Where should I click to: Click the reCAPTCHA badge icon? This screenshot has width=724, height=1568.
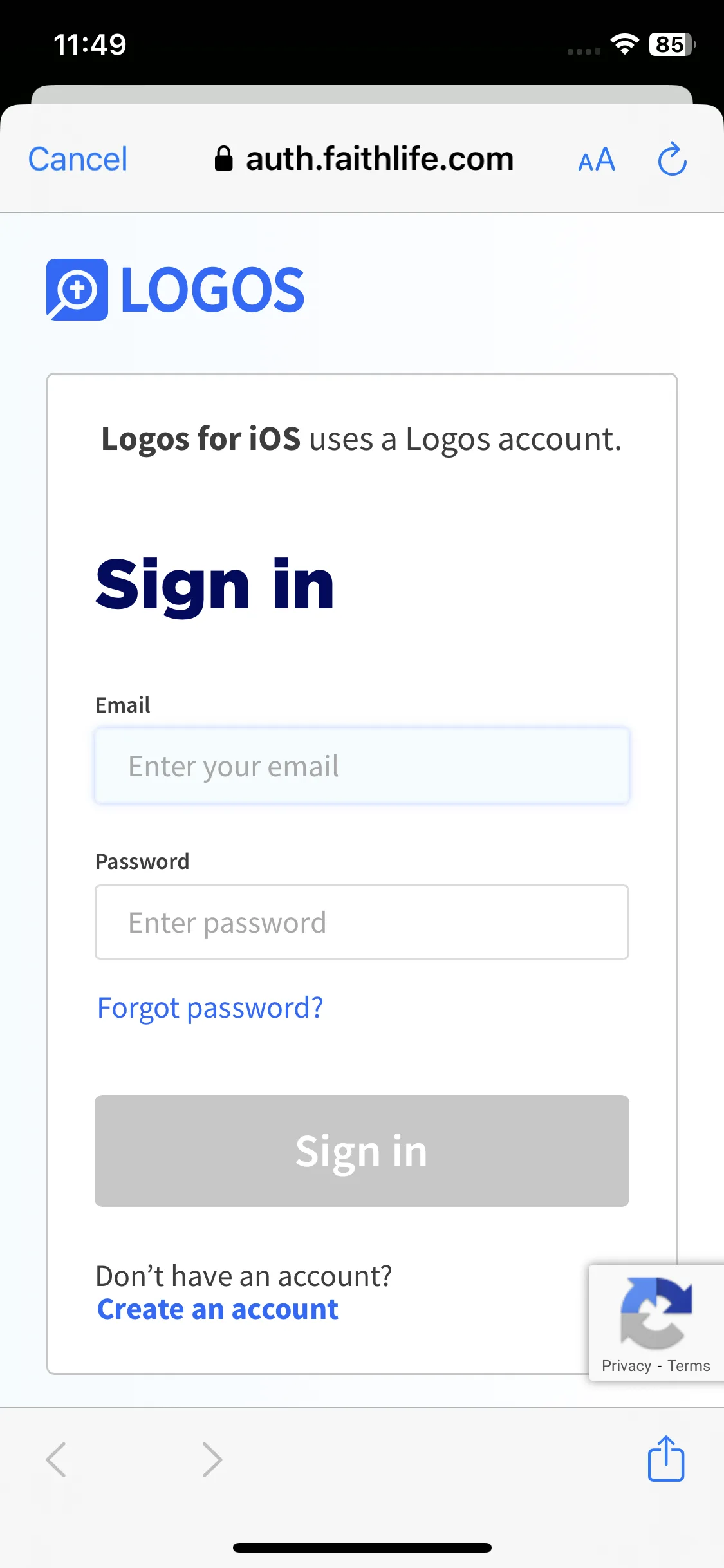[x=656, y=1312]
